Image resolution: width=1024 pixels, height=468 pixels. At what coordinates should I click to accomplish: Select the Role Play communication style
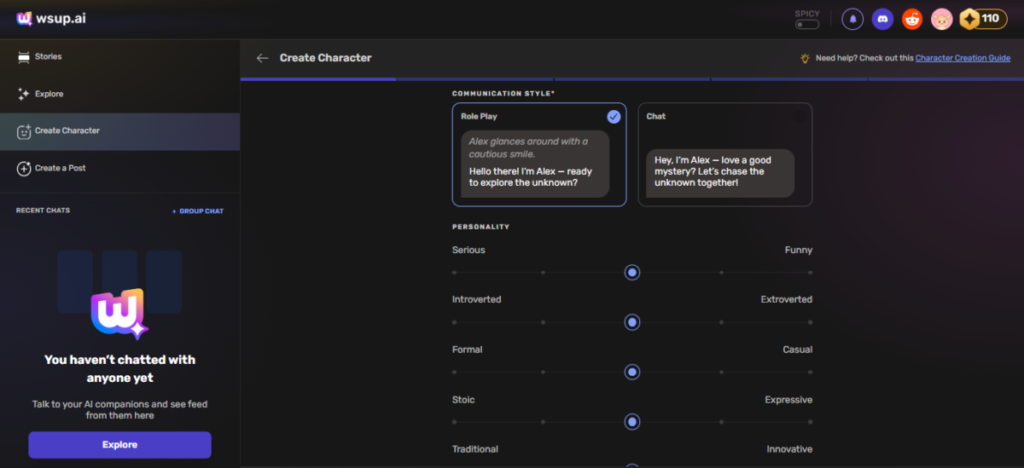click(x=539, y=155)
